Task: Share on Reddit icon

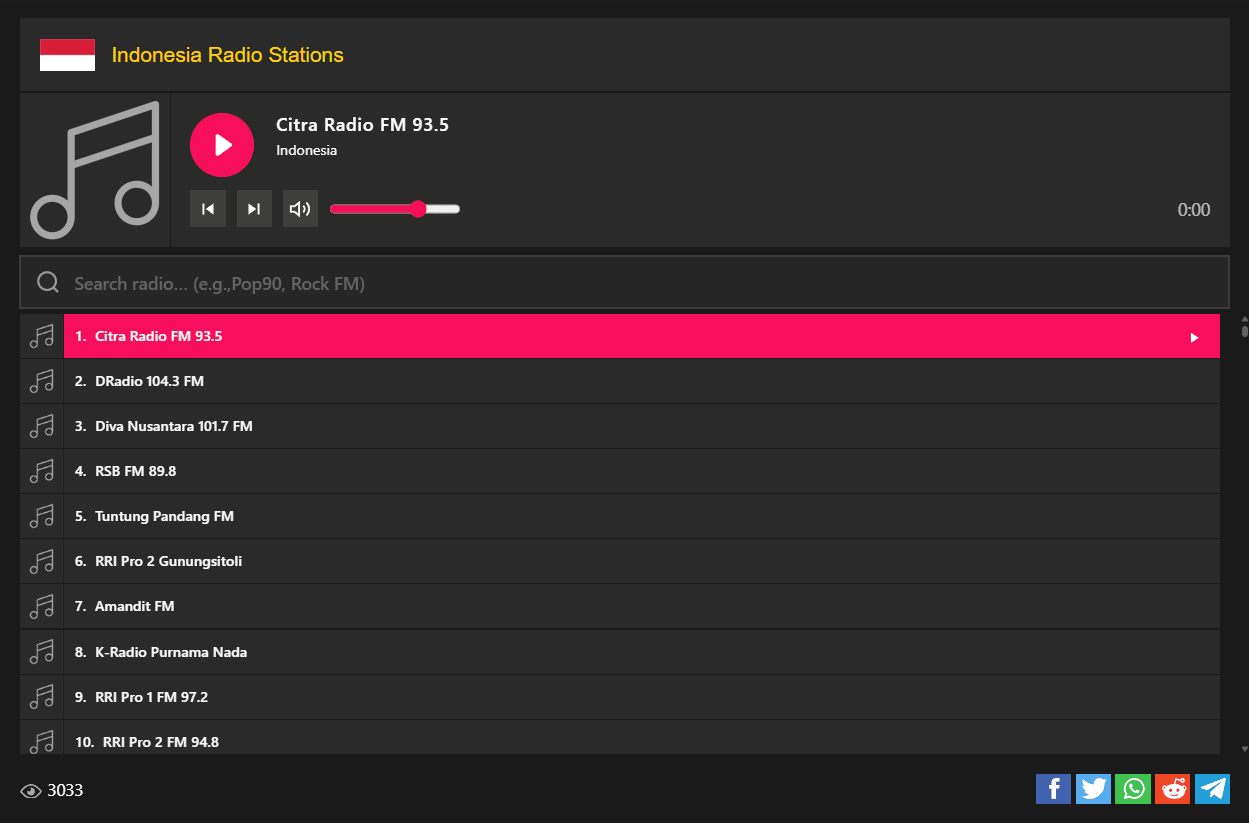Action: tap(1172, 789)
